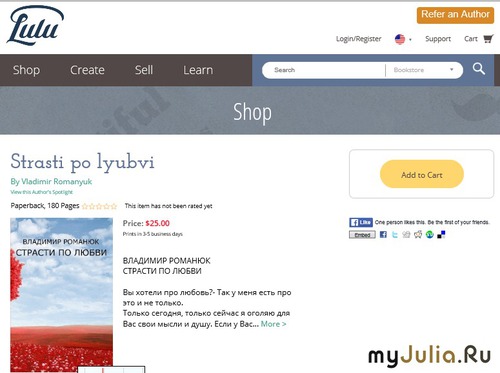Viewport: 500px width, 373px height.
Task: Share via the Digg icon
Action: click(x=406, y=235)
